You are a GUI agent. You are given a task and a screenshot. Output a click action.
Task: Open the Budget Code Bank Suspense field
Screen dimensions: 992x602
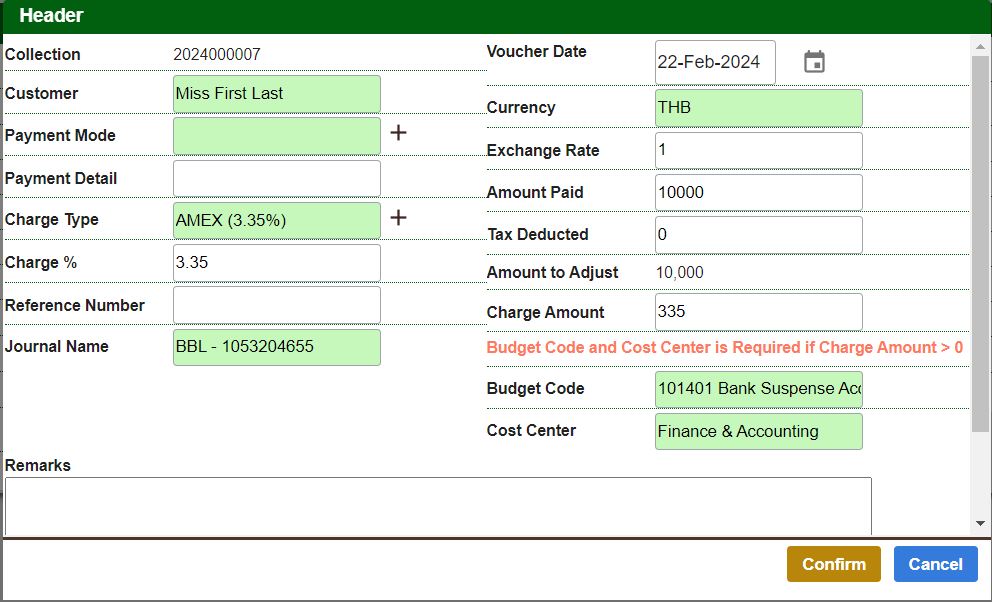pos(758,389)
